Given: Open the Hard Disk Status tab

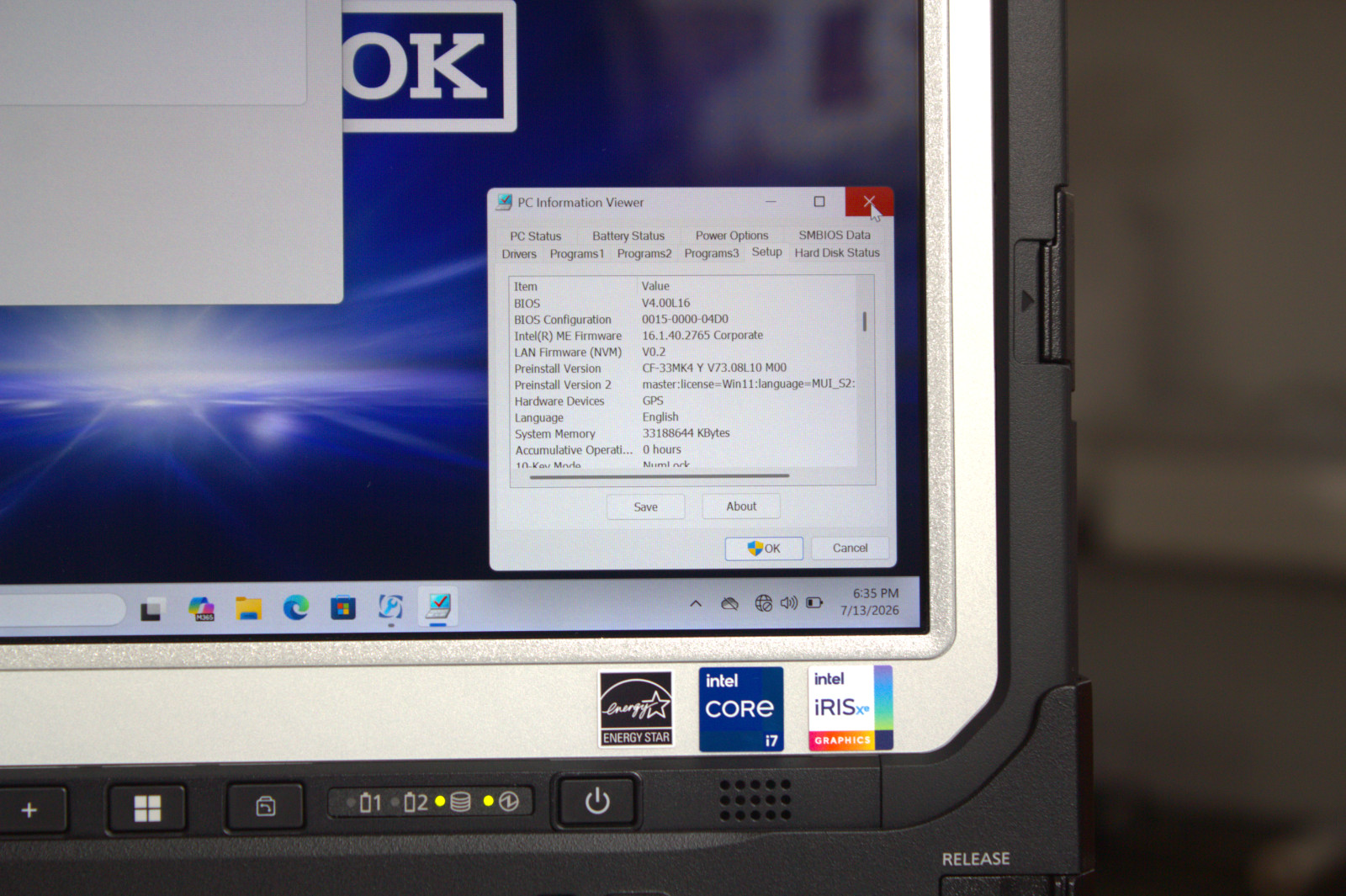Looking at the screenshot, I should (837, 252).
